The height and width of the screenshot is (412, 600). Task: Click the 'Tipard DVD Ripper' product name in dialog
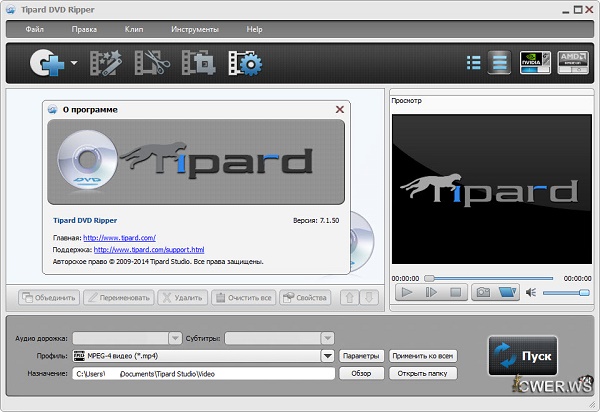point(85,220)
